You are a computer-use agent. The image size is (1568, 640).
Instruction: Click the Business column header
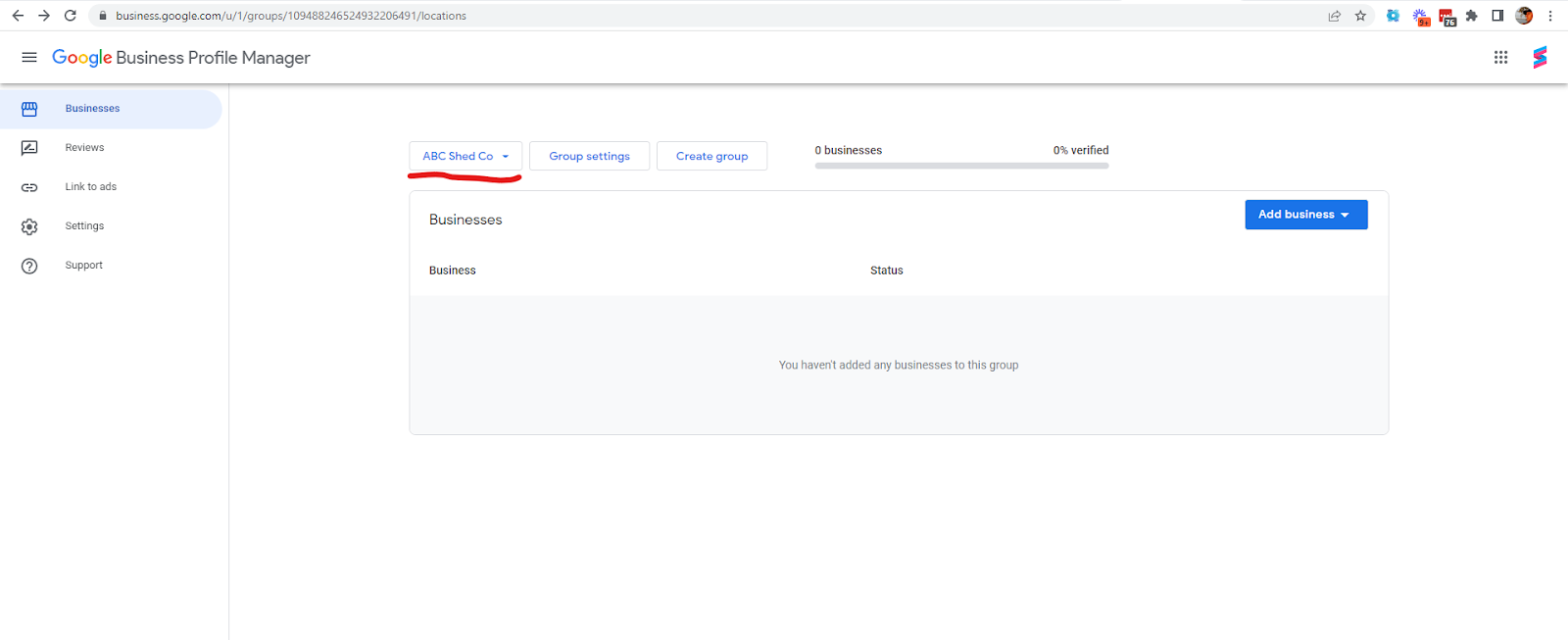(452, 271)
